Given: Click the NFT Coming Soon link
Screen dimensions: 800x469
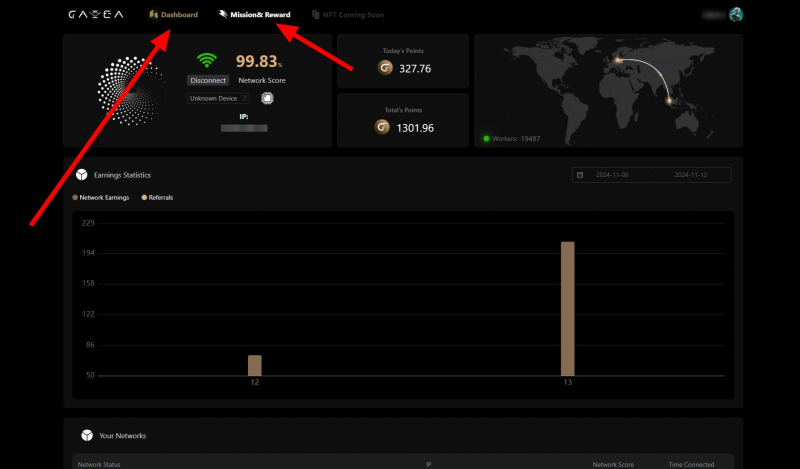Looking at the screenshot, I should (347, 15).
